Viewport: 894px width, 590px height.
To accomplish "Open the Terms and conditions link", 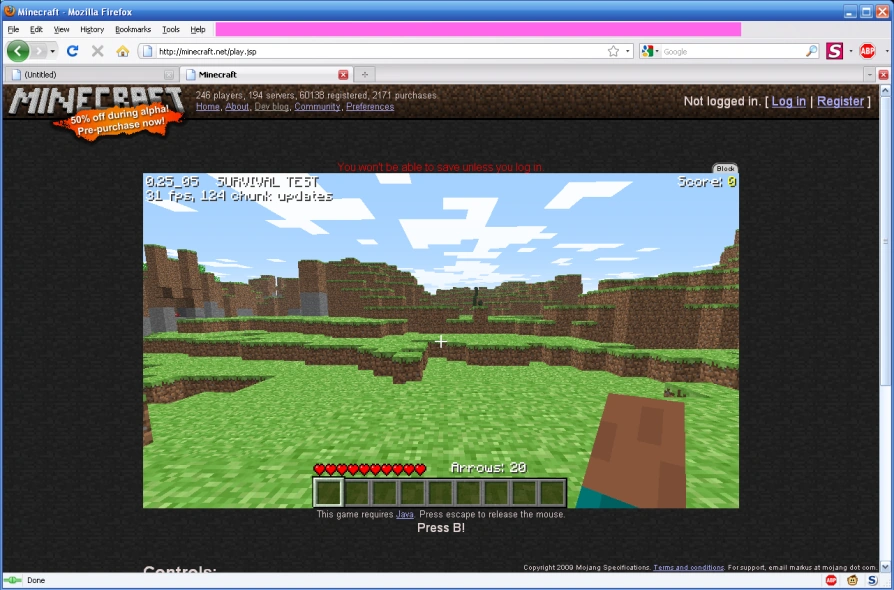I will pyautogui.click(x=689, y=568).
